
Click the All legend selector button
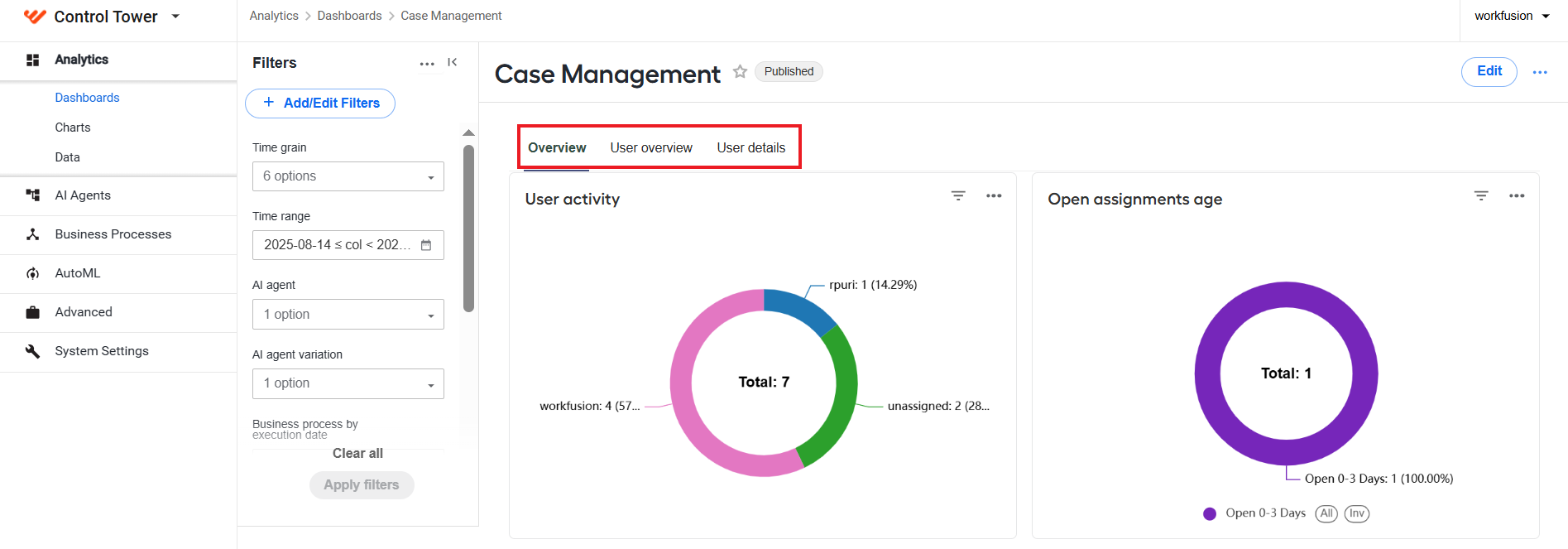[x=1326, y=513]
